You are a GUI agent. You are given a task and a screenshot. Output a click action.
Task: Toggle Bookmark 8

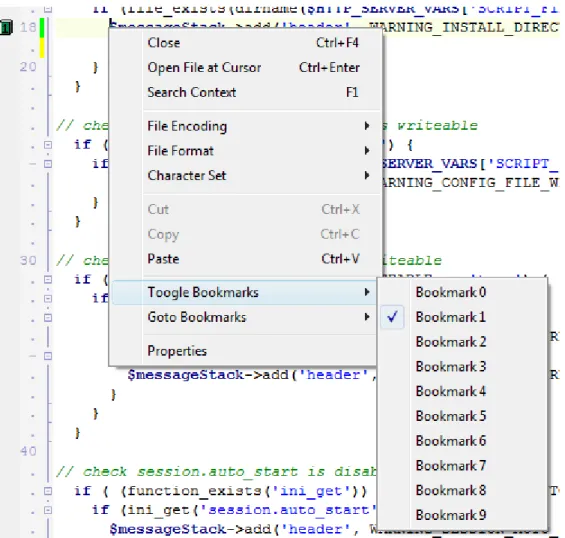tap(463, 490)
